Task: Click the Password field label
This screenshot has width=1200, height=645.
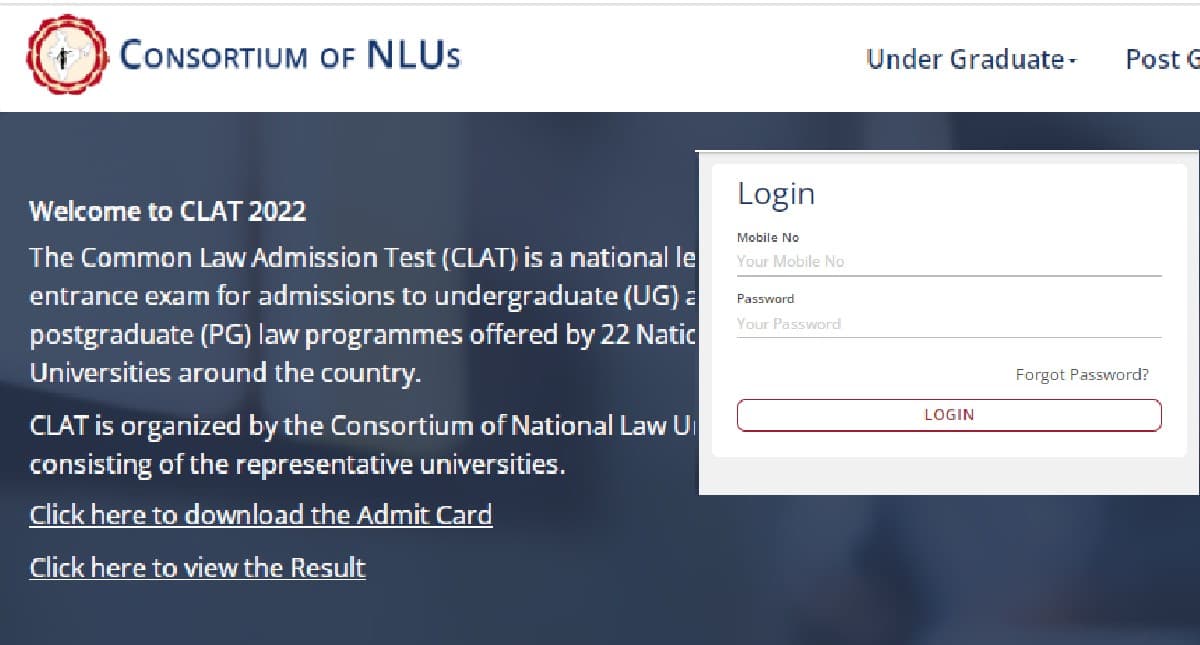Action: 765,298
